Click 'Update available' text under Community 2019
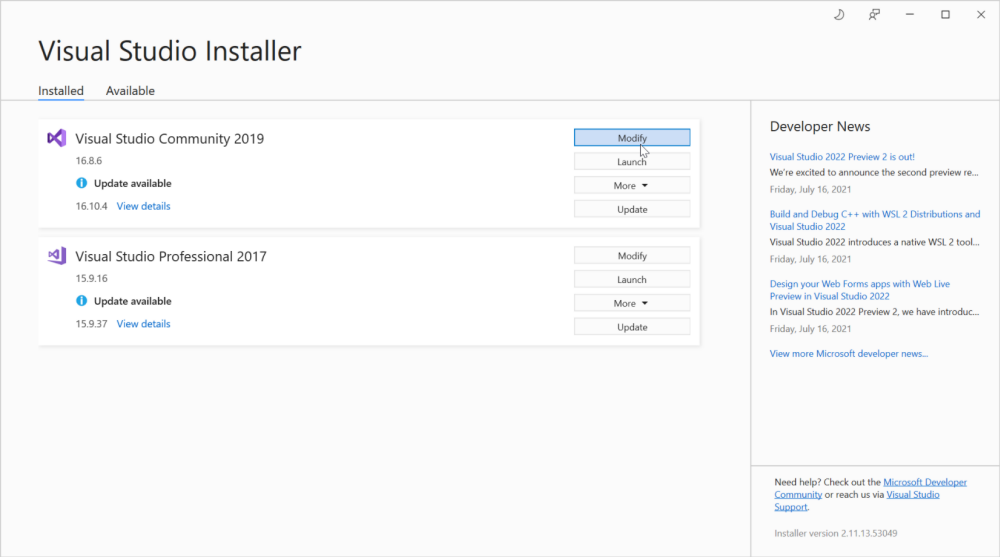Screen dimensions: 1000x557 pos(133,183)
